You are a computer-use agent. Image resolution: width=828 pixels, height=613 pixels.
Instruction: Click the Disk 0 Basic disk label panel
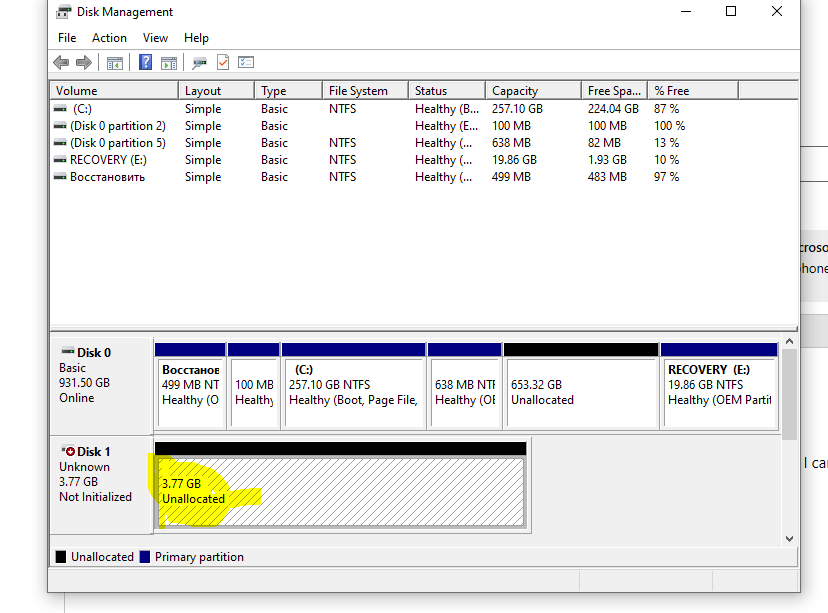coord(101,385)
